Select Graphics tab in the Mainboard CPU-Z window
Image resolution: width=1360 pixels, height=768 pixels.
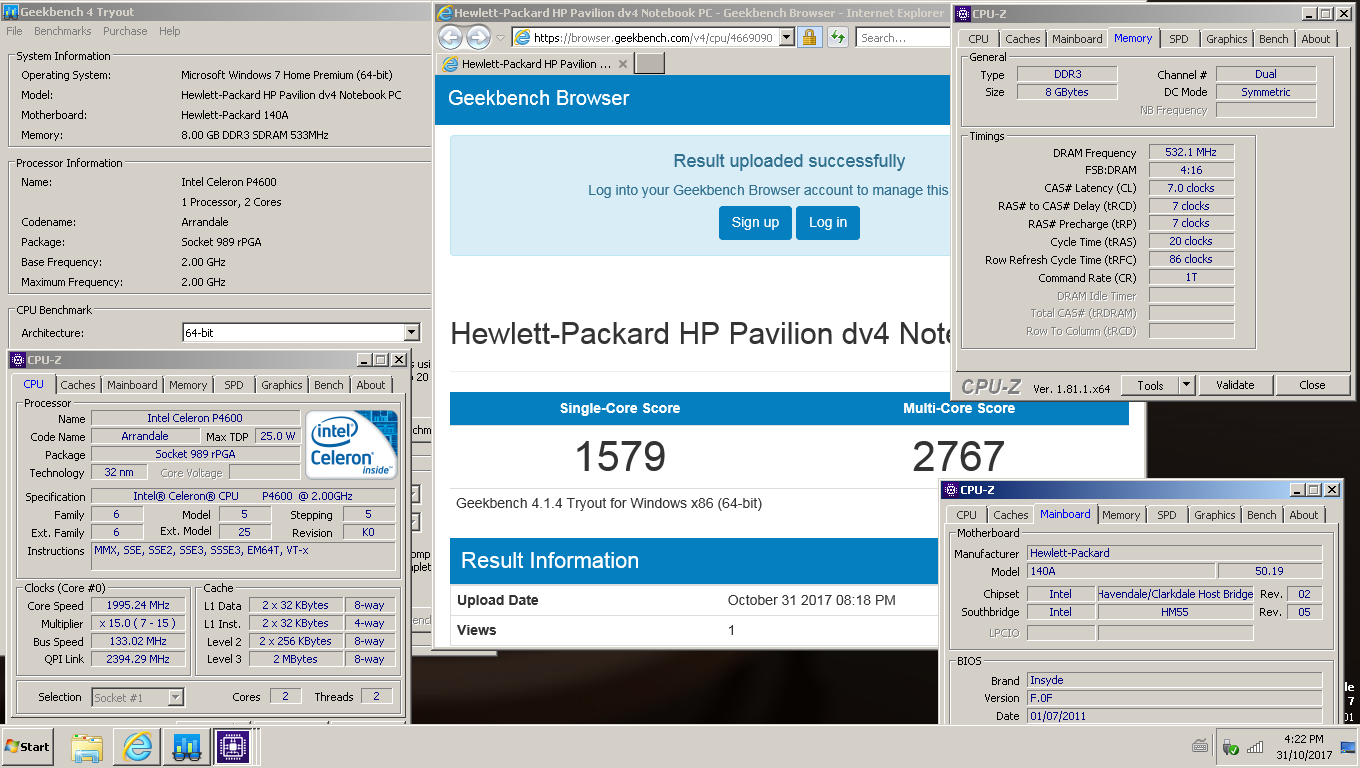pos(1214,515)
